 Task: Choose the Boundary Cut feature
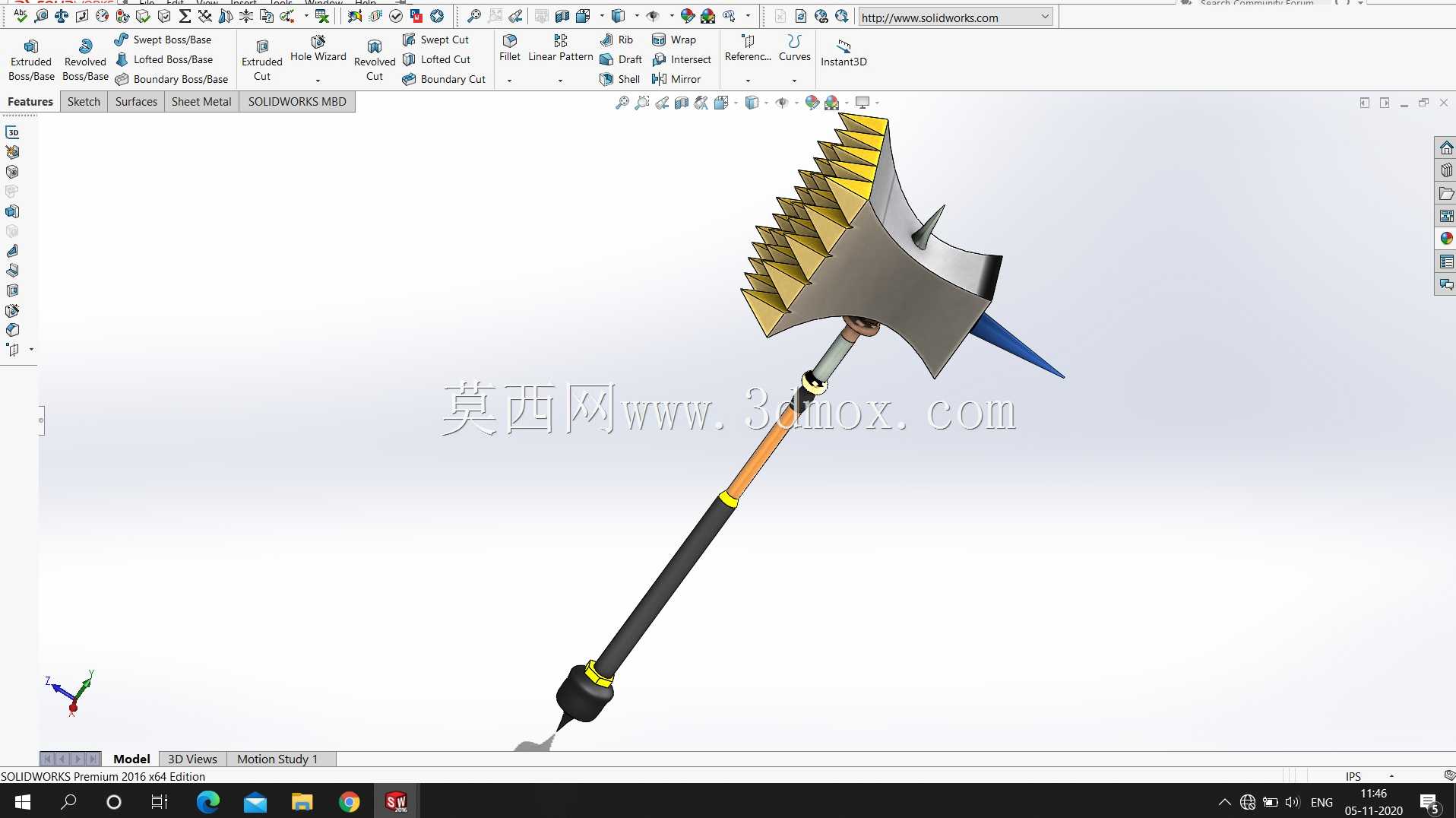pos(445,79)
